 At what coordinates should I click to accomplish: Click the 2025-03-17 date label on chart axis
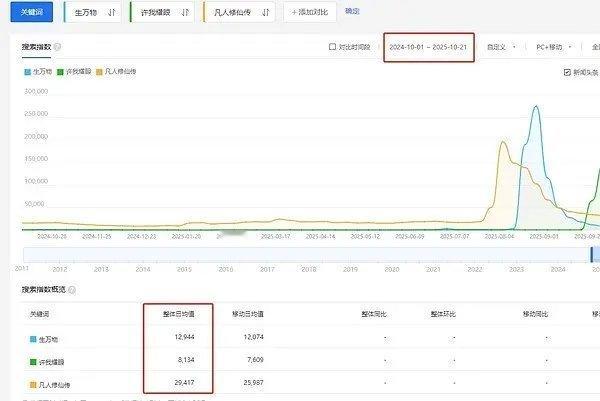coord(276,237)
